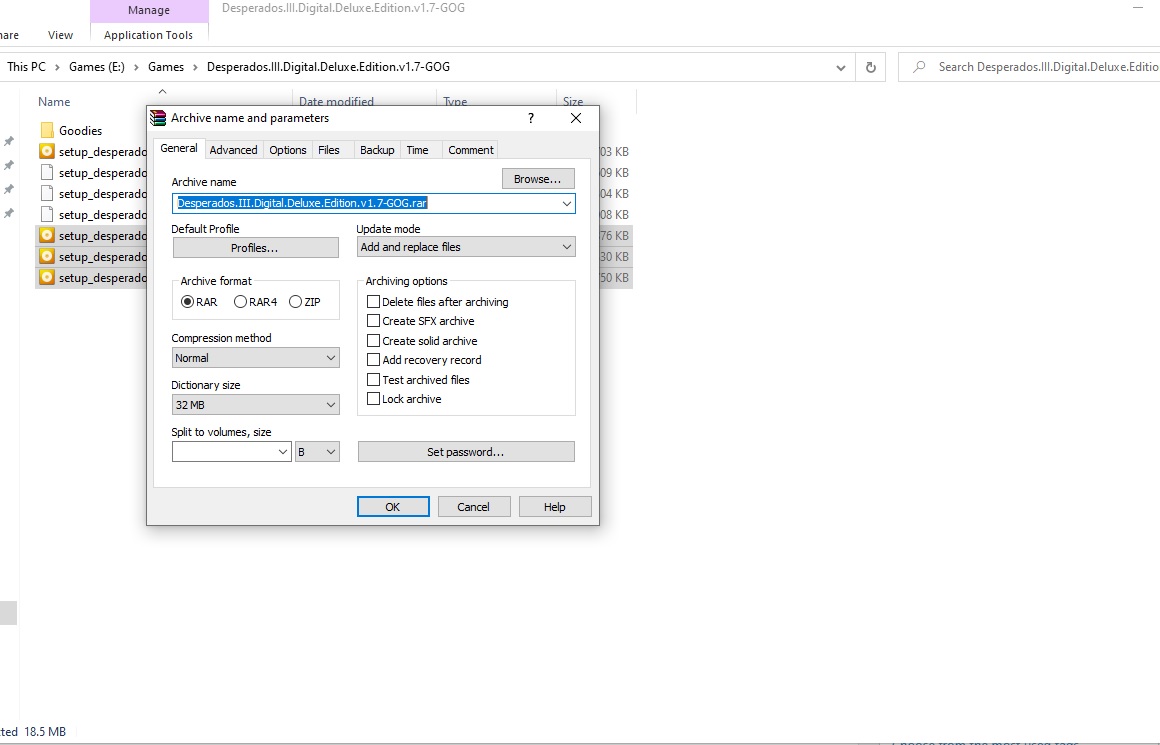Select the ZIP archive format radio button
The height and width of the screenshot is (745, 1160).
click(296, 301)
